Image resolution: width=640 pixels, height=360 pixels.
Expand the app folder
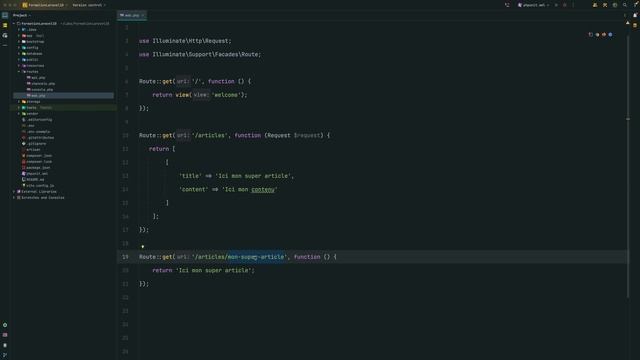(19, 36)
